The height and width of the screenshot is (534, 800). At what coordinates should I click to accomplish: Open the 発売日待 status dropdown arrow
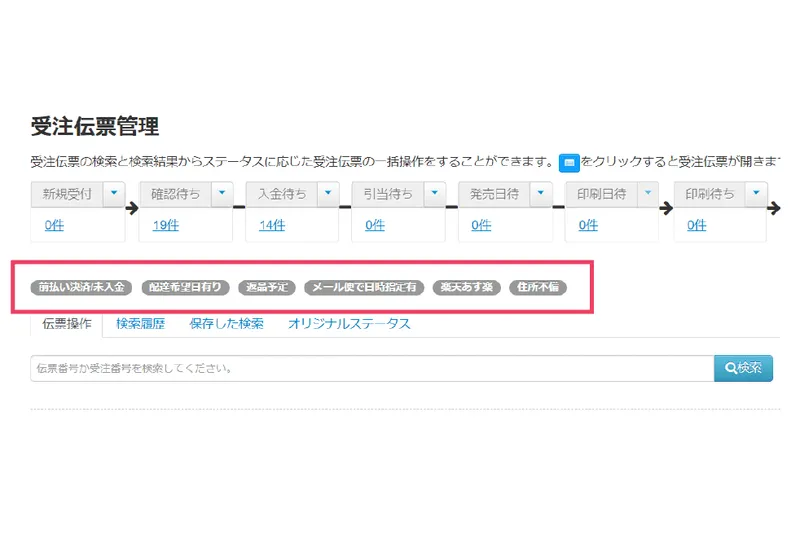541,194
